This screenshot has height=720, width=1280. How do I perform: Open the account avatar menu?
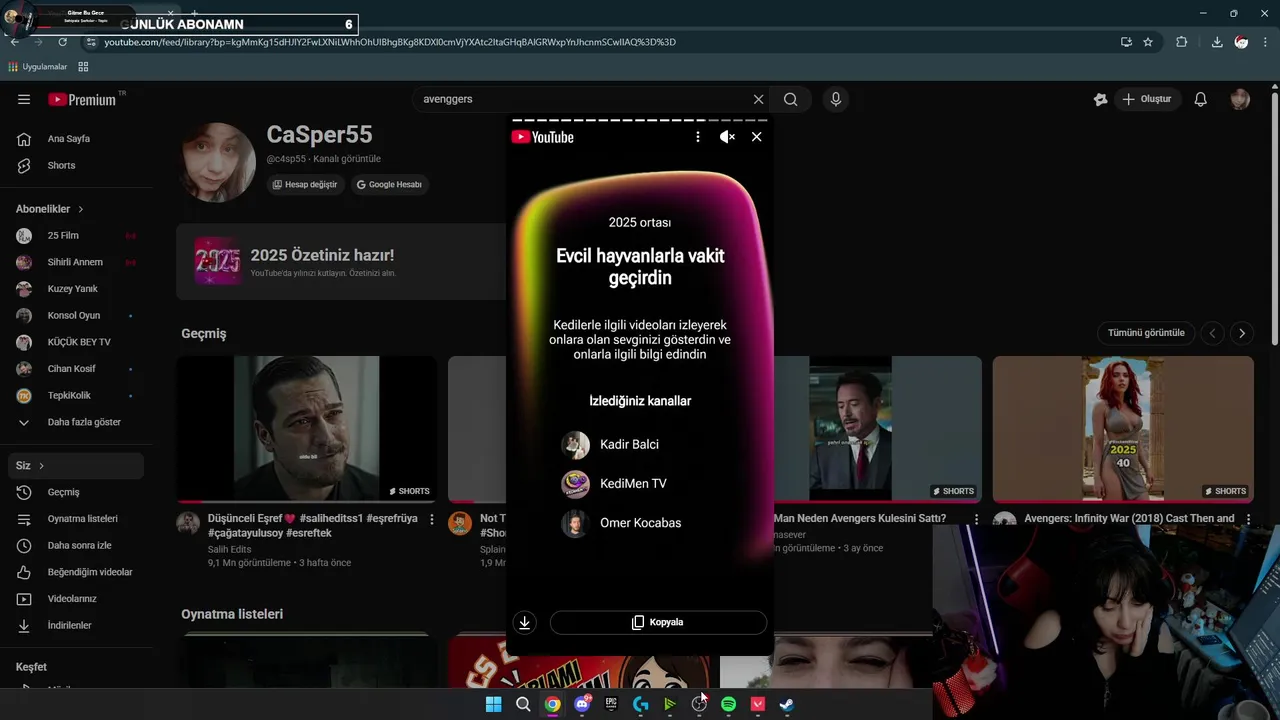click(x=1240, y=99)
